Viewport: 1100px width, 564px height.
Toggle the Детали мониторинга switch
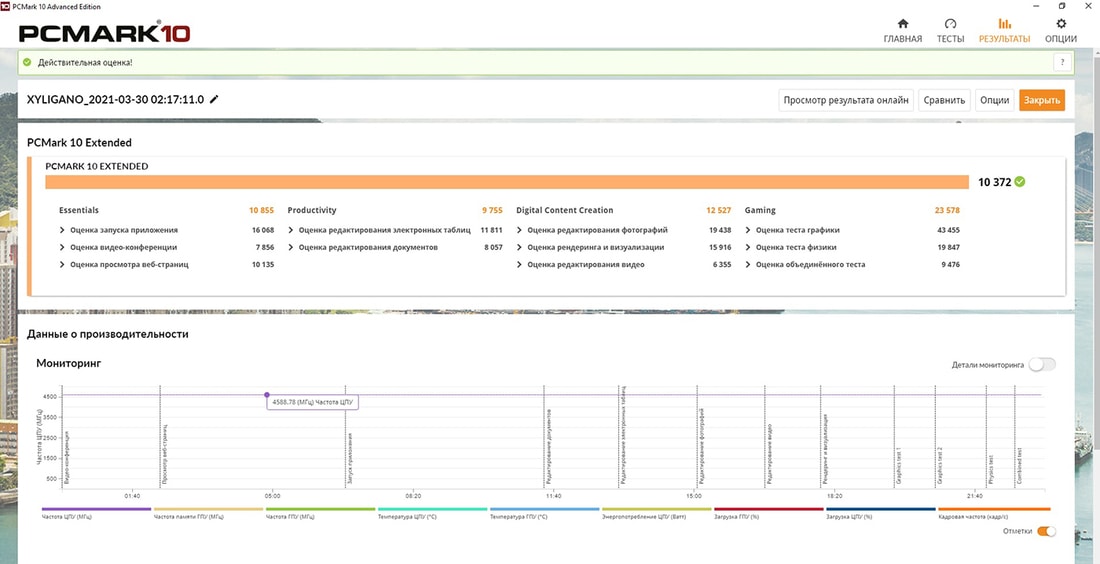[x=1041, y=365]
